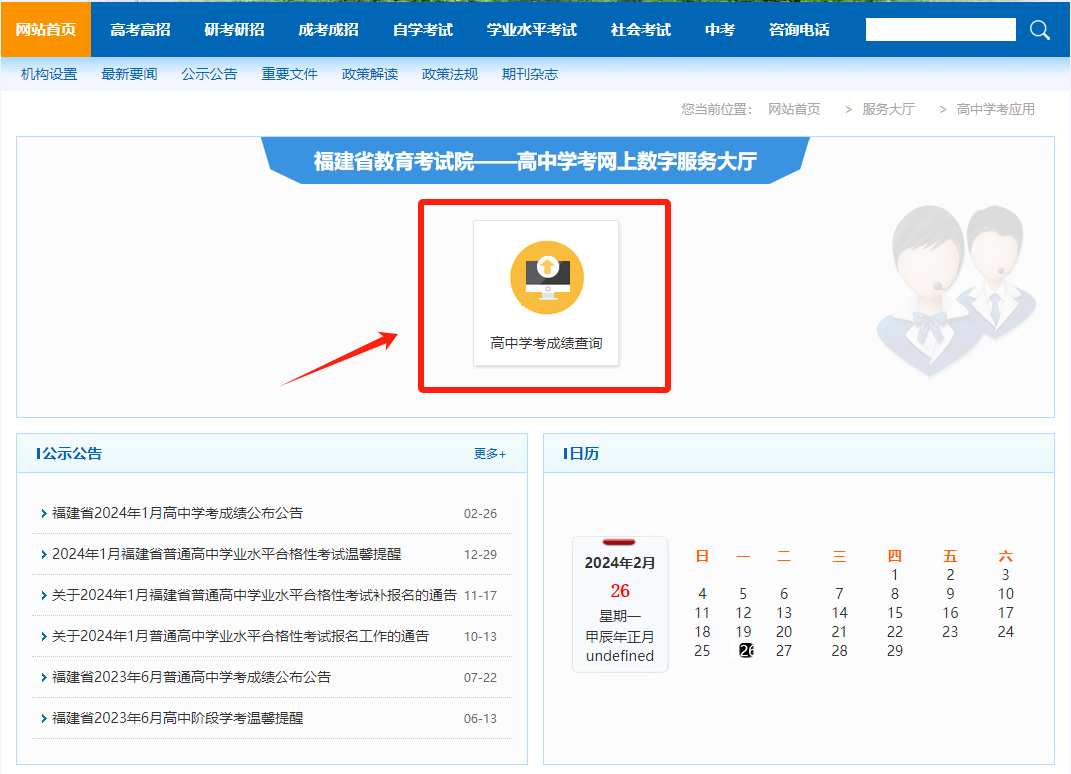The height and width of the screenshot is (774, 1071).
Task: Go to 最新要闻 submenu link
Action: 129,74
